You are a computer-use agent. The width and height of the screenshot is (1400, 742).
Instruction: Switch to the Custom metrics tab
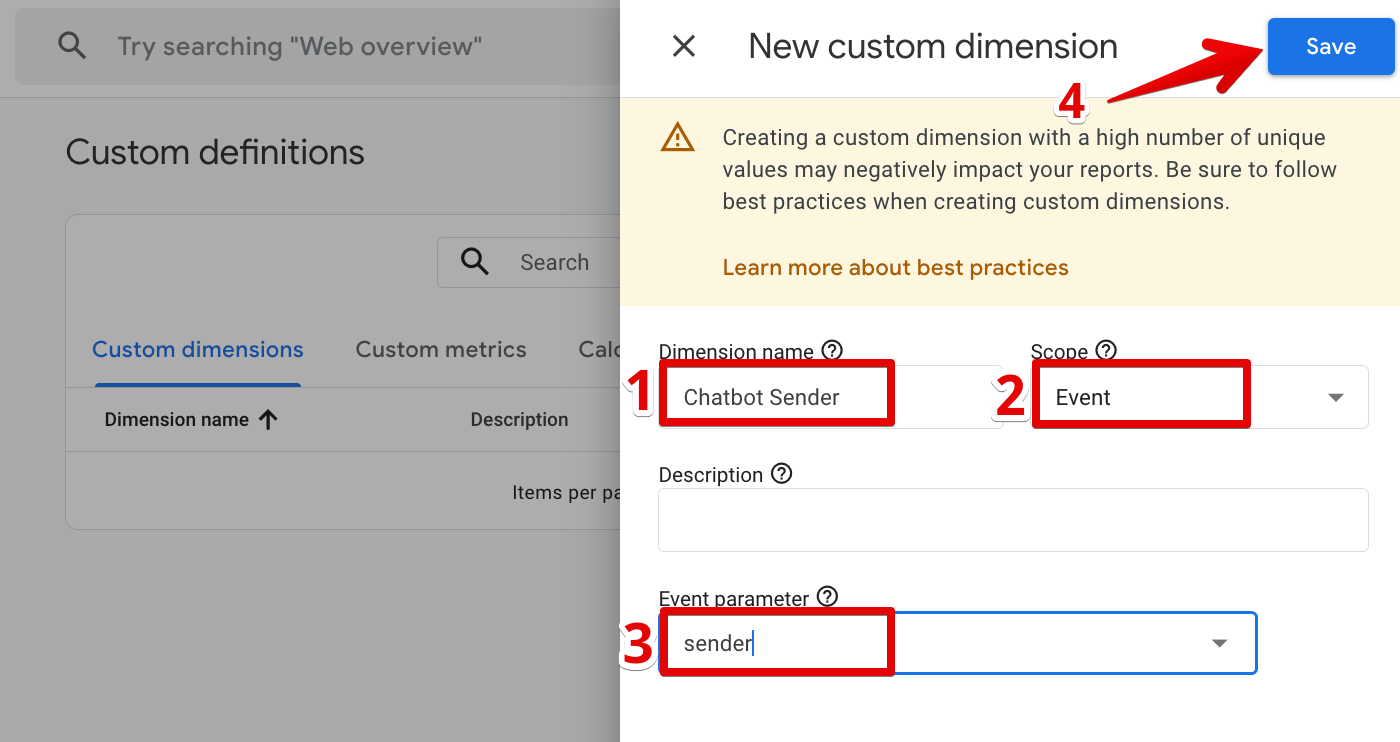[x=441, y=350]
